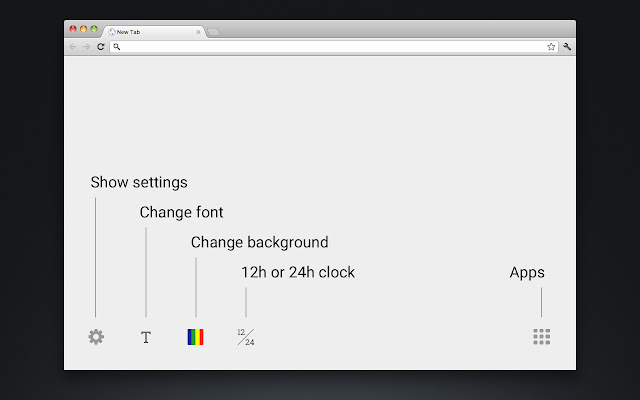The height and width of the screenshot is (400, 640).
Task: Reload the page
Action: tap(101, 47)
